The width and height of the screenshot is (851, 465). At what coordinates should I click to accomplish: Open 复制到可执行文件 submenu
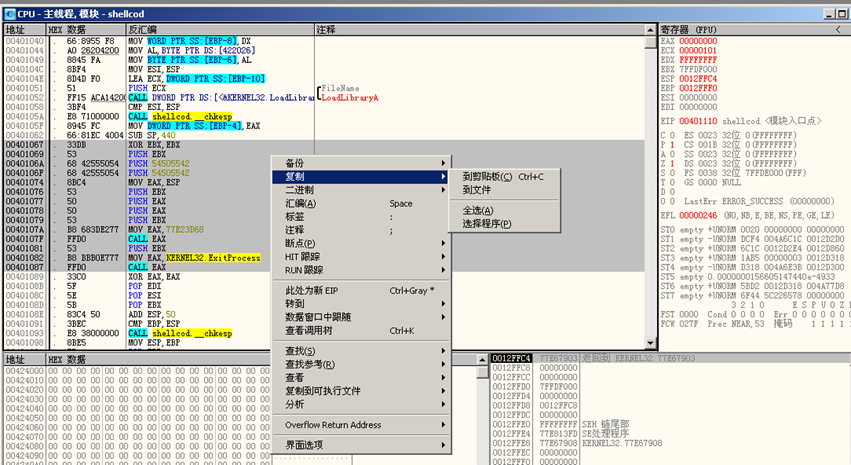361,391
